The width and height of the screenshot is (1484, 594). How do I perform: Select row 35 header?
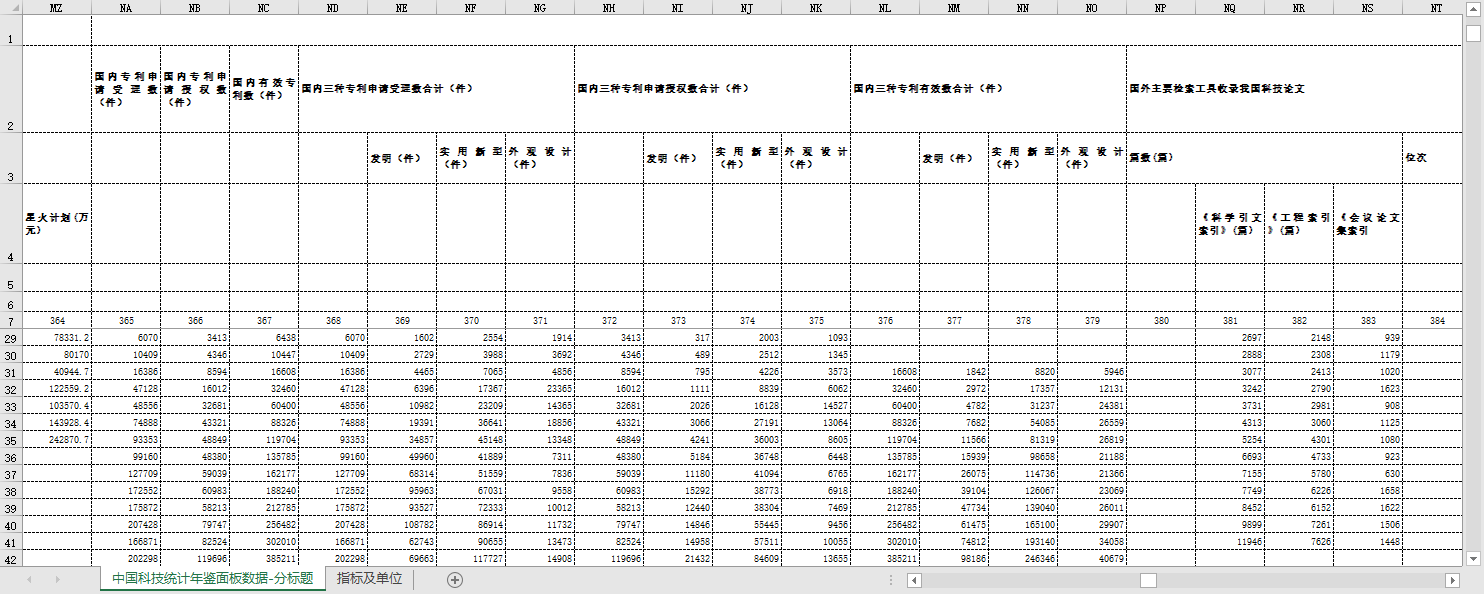coord(10,441)
